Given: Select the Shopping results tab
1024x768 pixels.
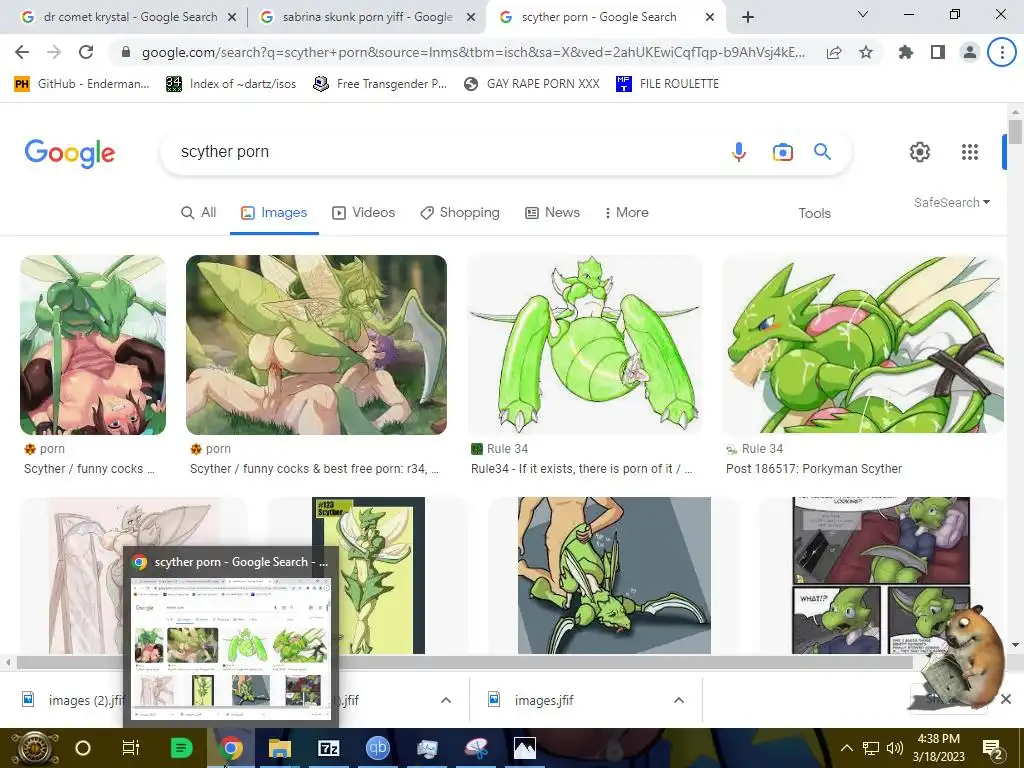Looking at the screenshot, I should [460, 212].
